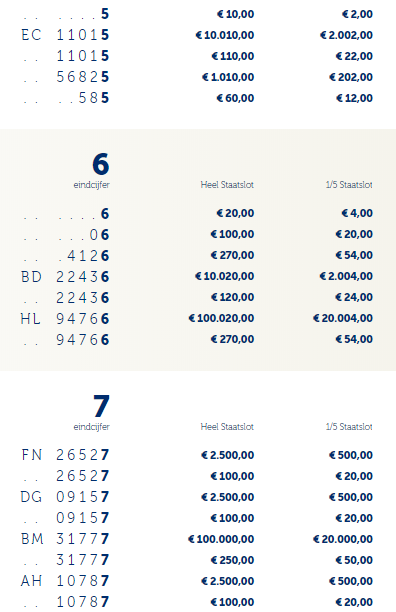
Task: Select lot number EC 11015
Action: click(x=65, y=35)
